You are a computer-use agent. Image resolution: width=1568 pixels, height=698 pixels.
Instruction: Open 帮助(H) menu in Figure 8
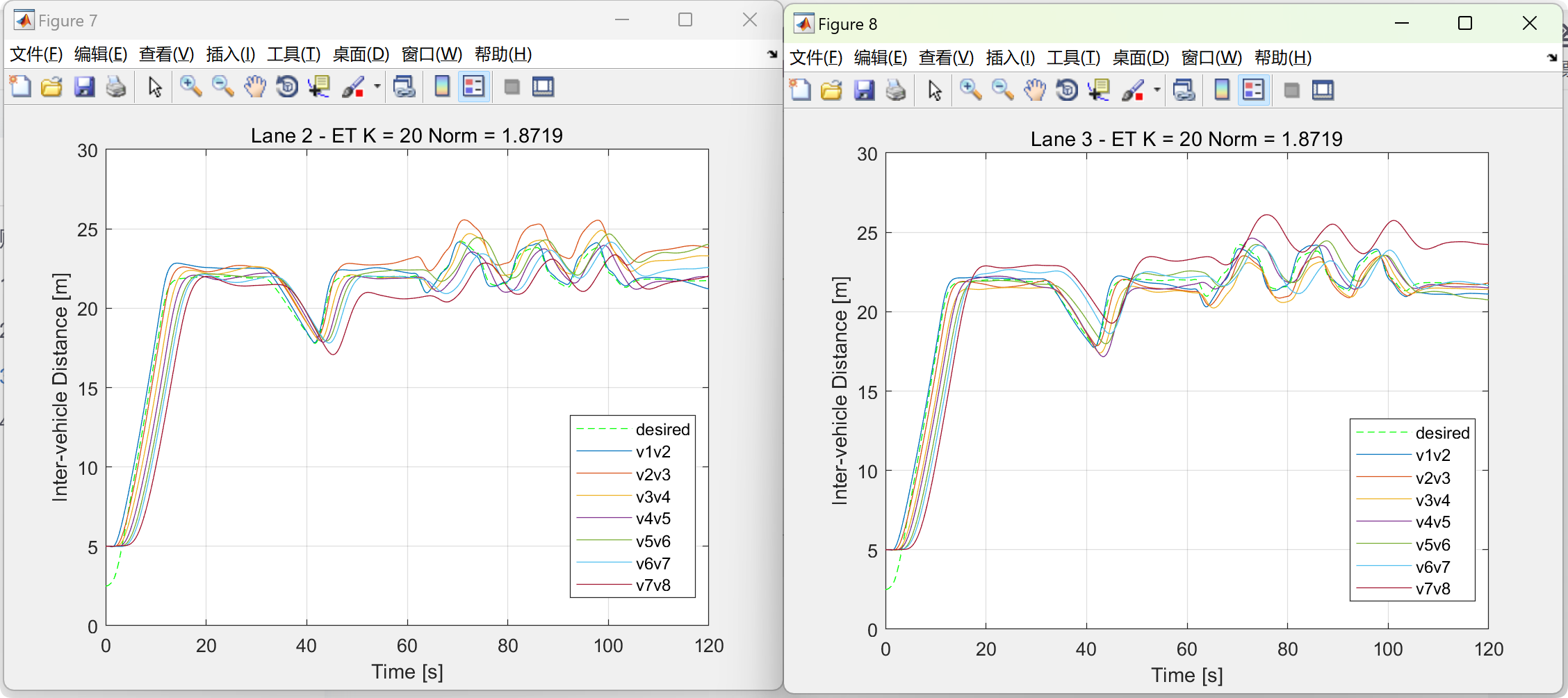pyautogui.click(x=1283, y=58)
